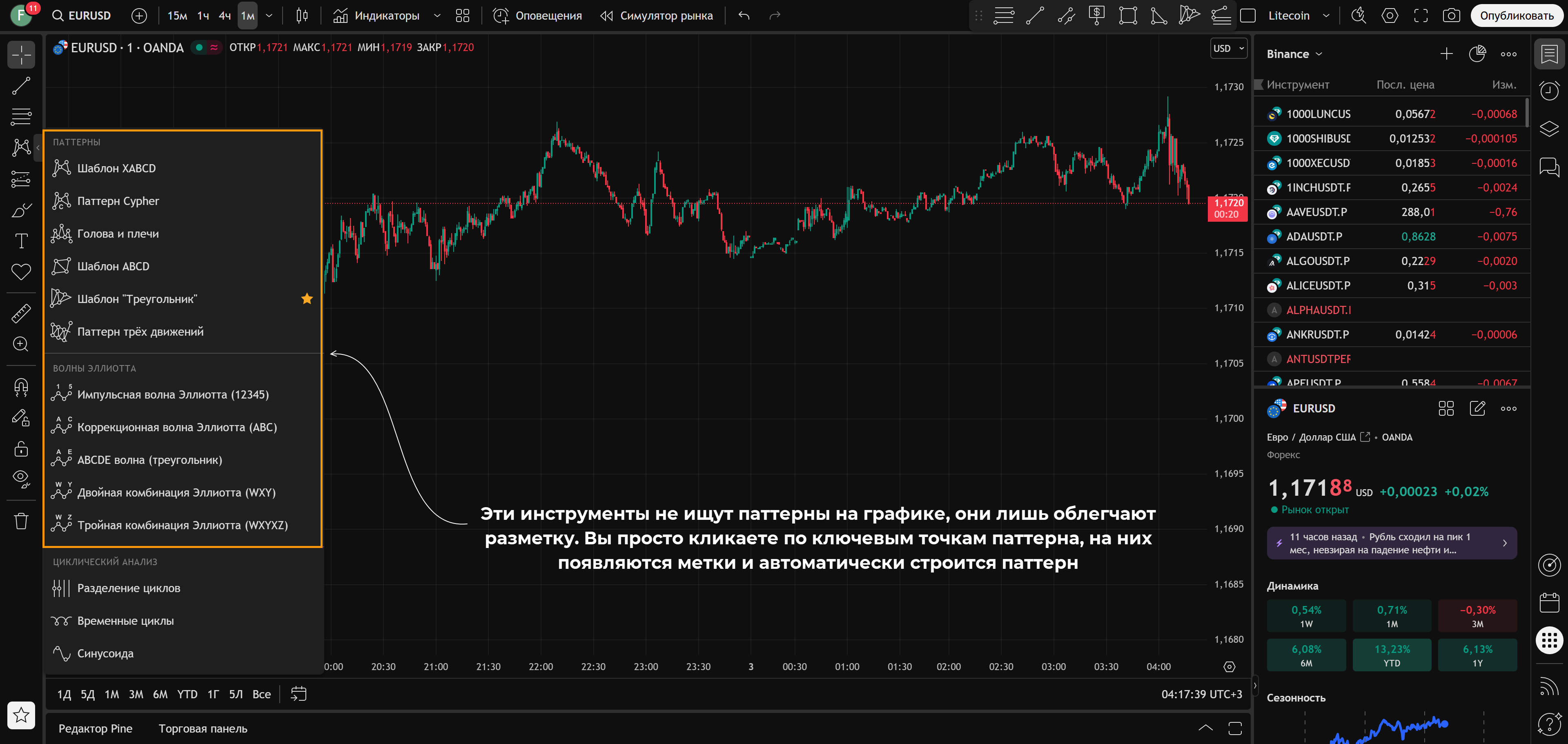Expand the timeframe interval dropdown arrow
Screen dimensions: 1568x744
tap(268, 16)
